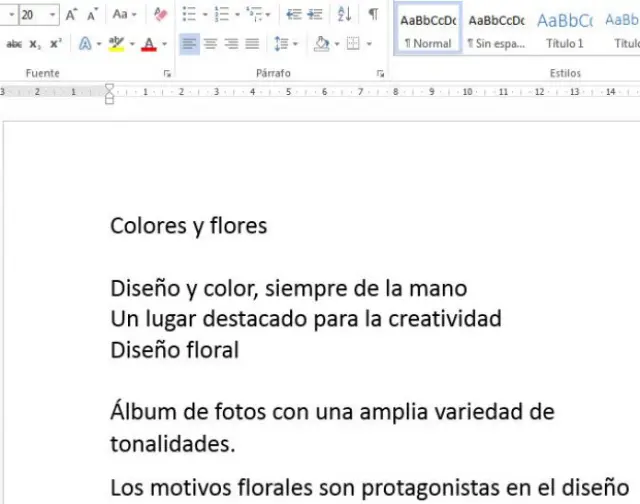
Task: Choose the Sin espaciado style
Action: pyautogui.click(x=496, y=29)
